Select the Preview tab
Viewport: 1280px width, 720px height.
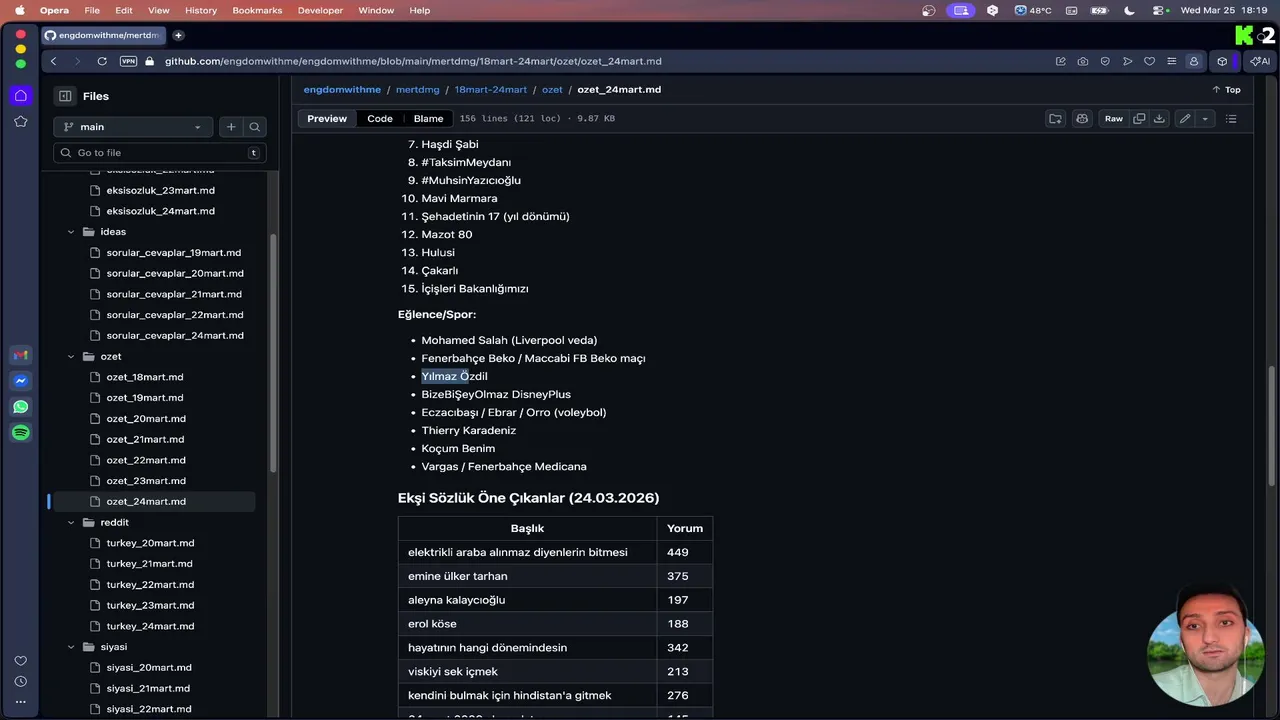coord(327,119)
